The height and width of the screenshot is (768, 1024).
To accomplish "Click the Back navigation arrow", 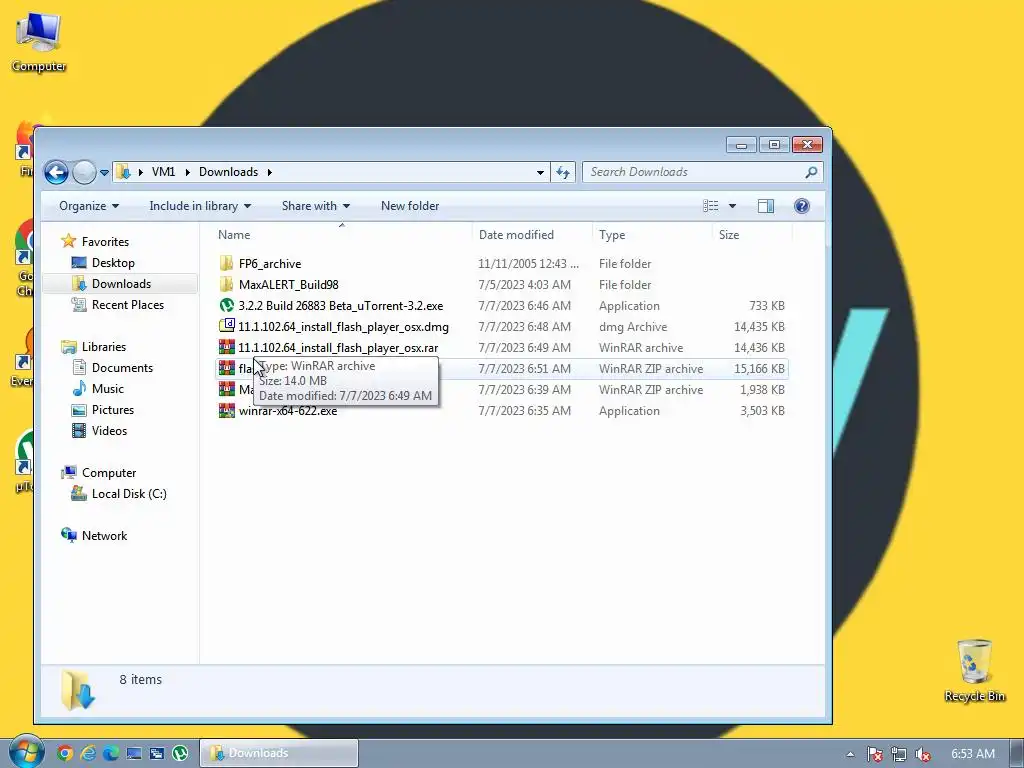I will pos(56,172).
